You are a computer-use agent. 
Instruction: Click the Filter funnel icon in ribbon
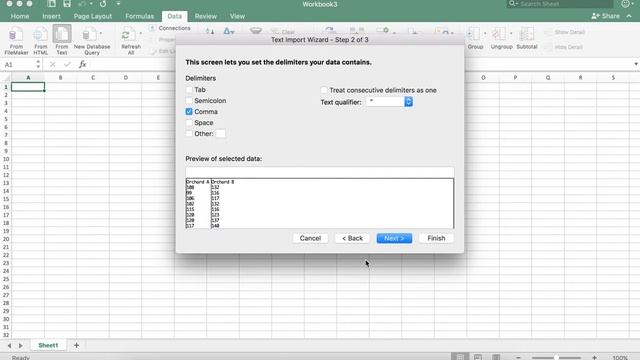[256, 31]
